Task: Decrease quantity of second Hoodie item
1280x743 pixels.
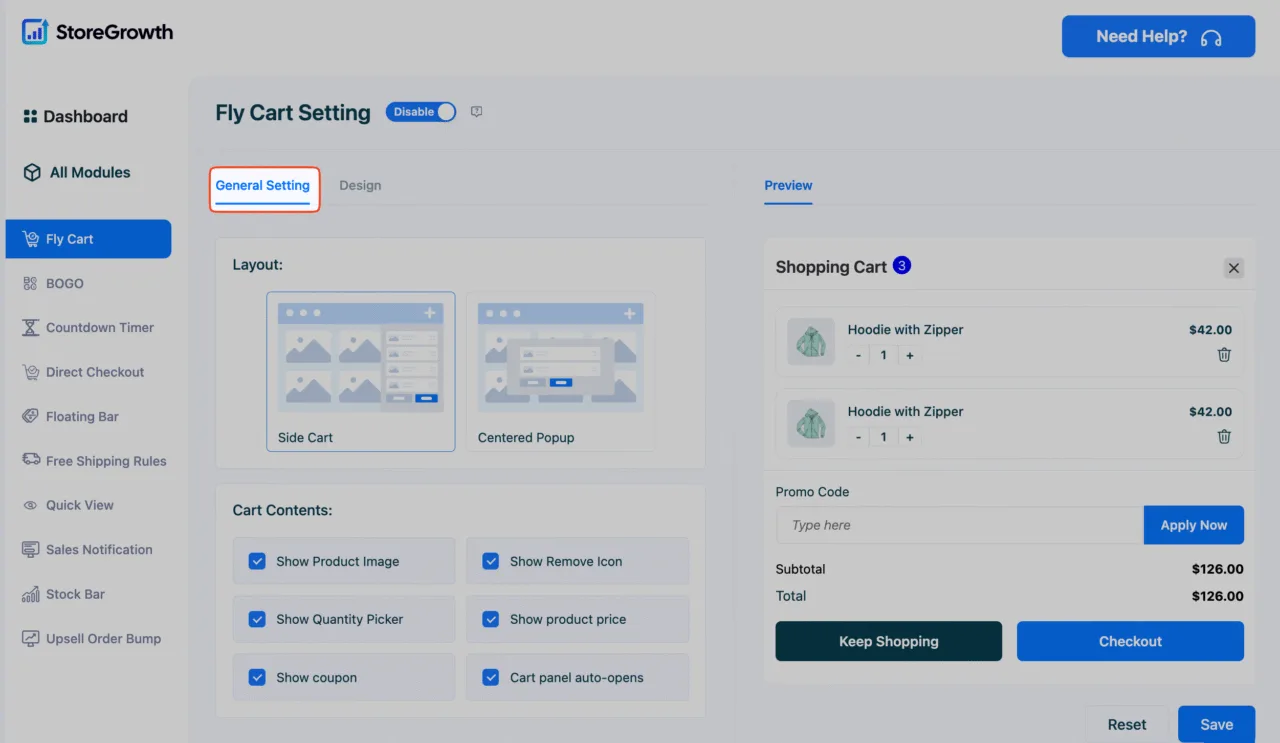Action: [858, 437]
